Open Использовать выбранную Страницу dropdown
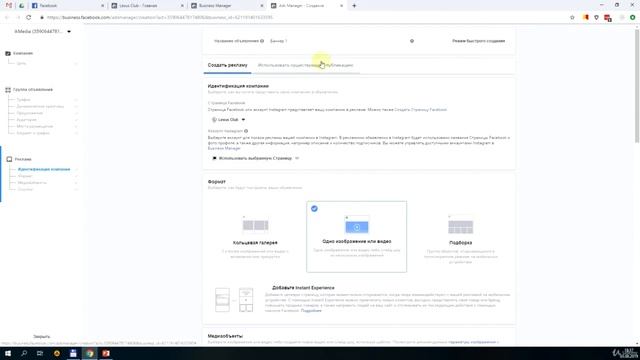 256,158
